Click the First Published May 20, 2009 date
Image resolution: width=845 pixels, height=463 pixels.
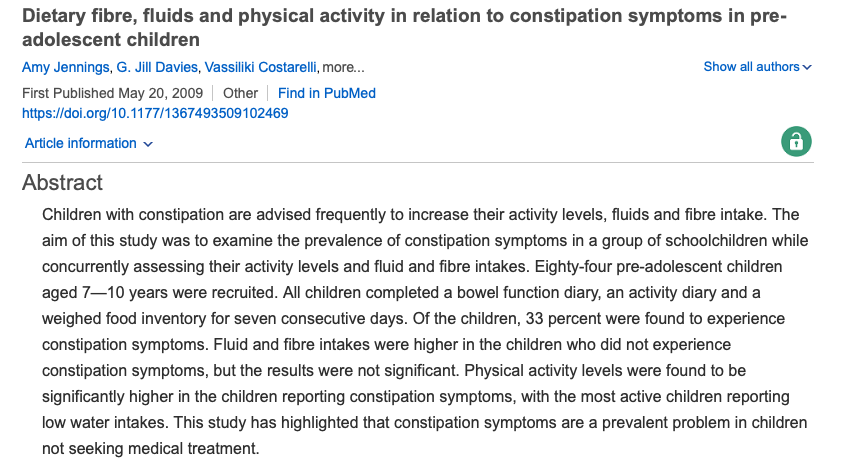click(112, 93)
